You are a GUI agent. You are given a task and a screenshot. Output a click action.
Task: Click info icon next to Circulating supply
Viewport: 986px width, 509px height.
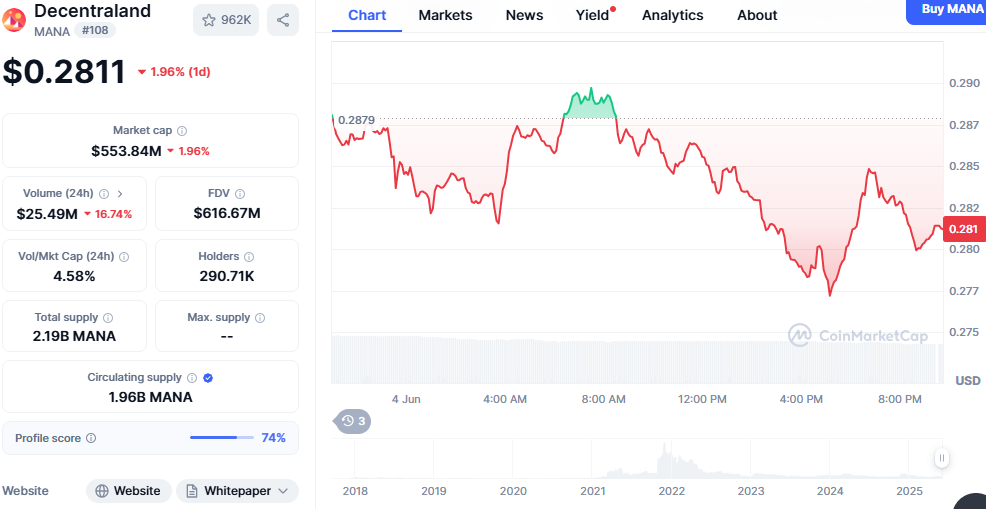tap(192, 378)
